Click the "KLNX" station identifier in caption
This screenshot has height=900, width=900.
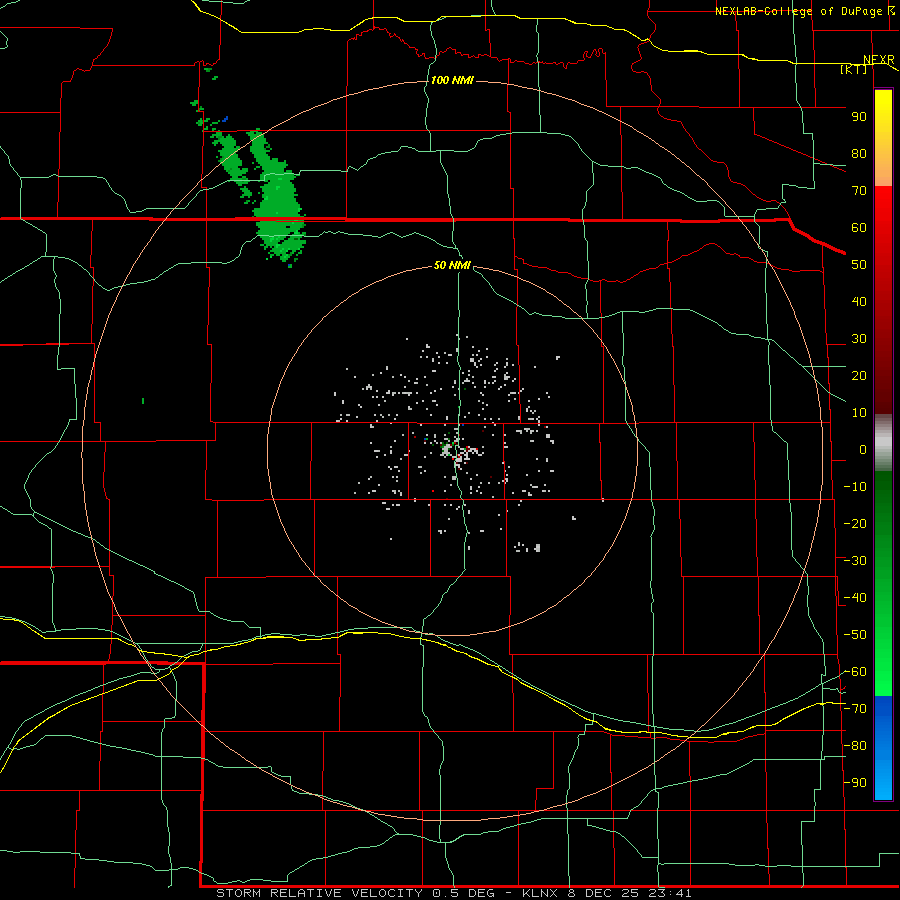tap(541, 893)
